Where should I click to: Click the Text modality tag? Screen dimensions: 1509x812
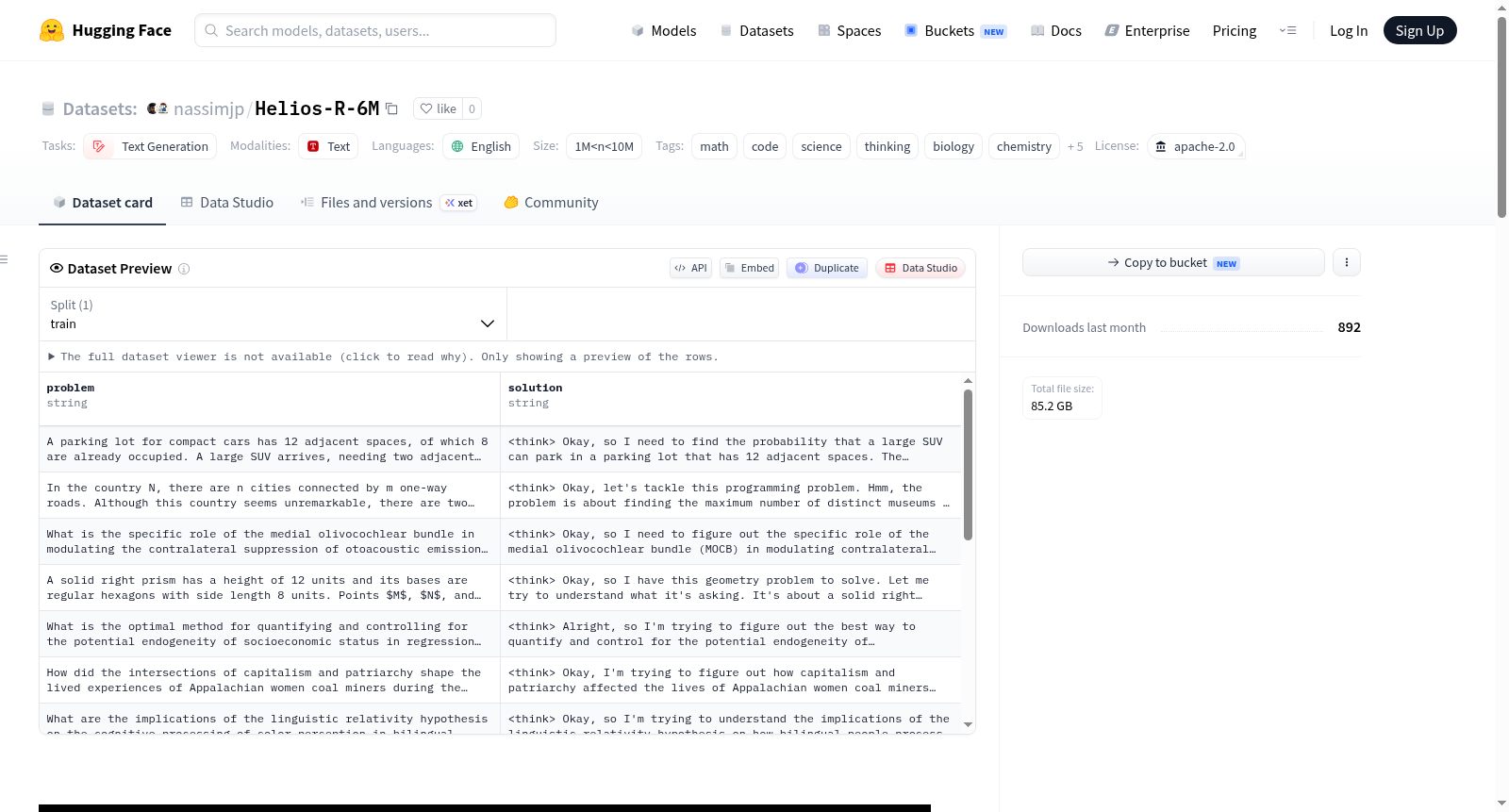(328, 146)
